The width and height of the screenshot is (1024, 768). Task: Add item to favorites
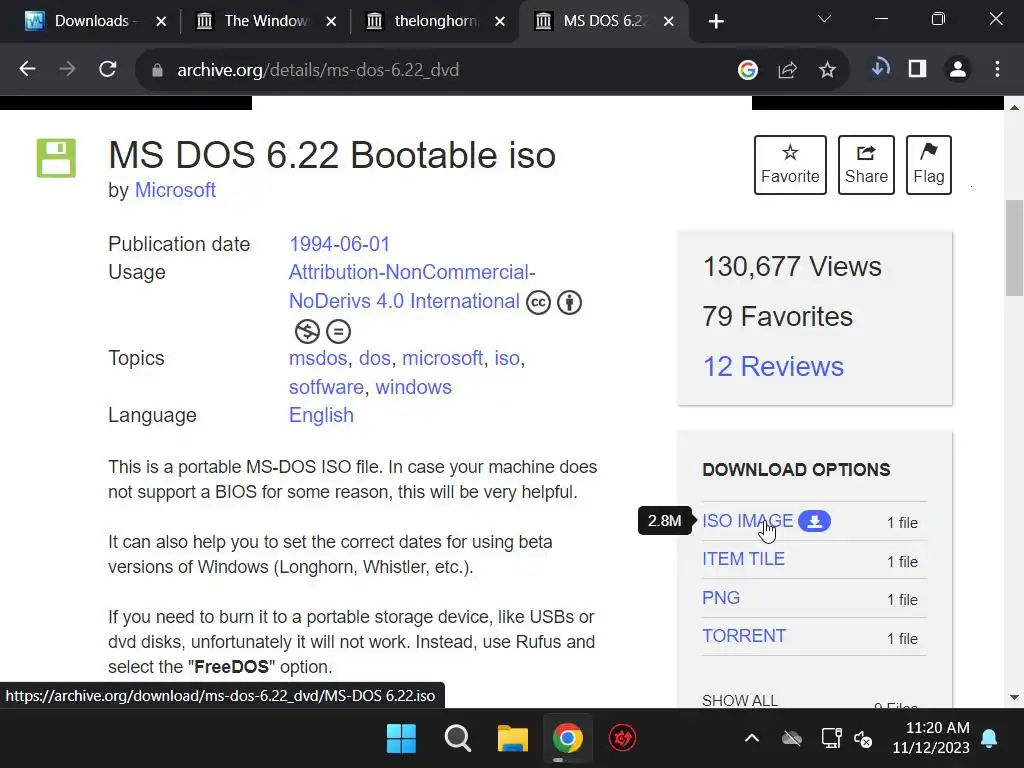point(790,165)
